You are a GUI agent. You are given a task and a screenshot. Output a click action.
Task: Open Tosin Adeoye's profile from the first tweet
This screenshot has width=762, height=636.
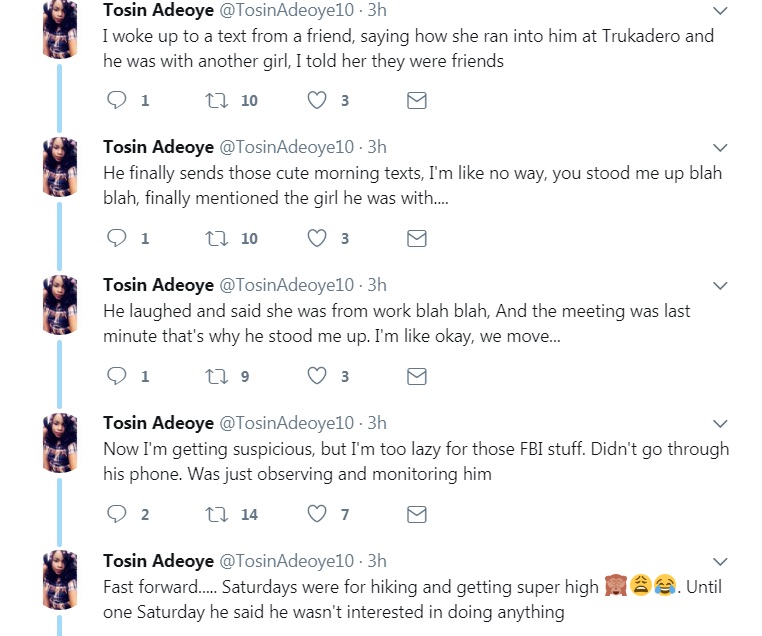click(x=157, y=10)
